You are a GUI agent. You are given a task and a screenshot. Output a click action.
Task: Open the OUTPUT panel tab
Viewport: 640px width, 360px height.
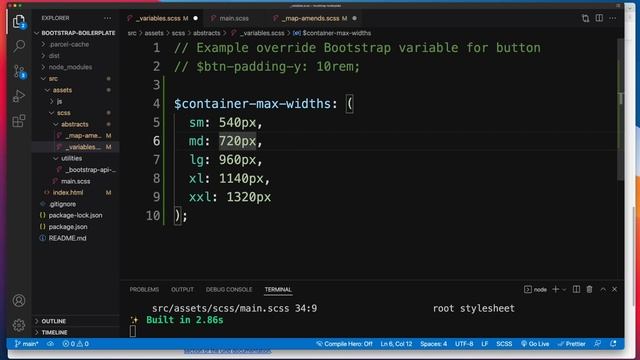(182, 289)
